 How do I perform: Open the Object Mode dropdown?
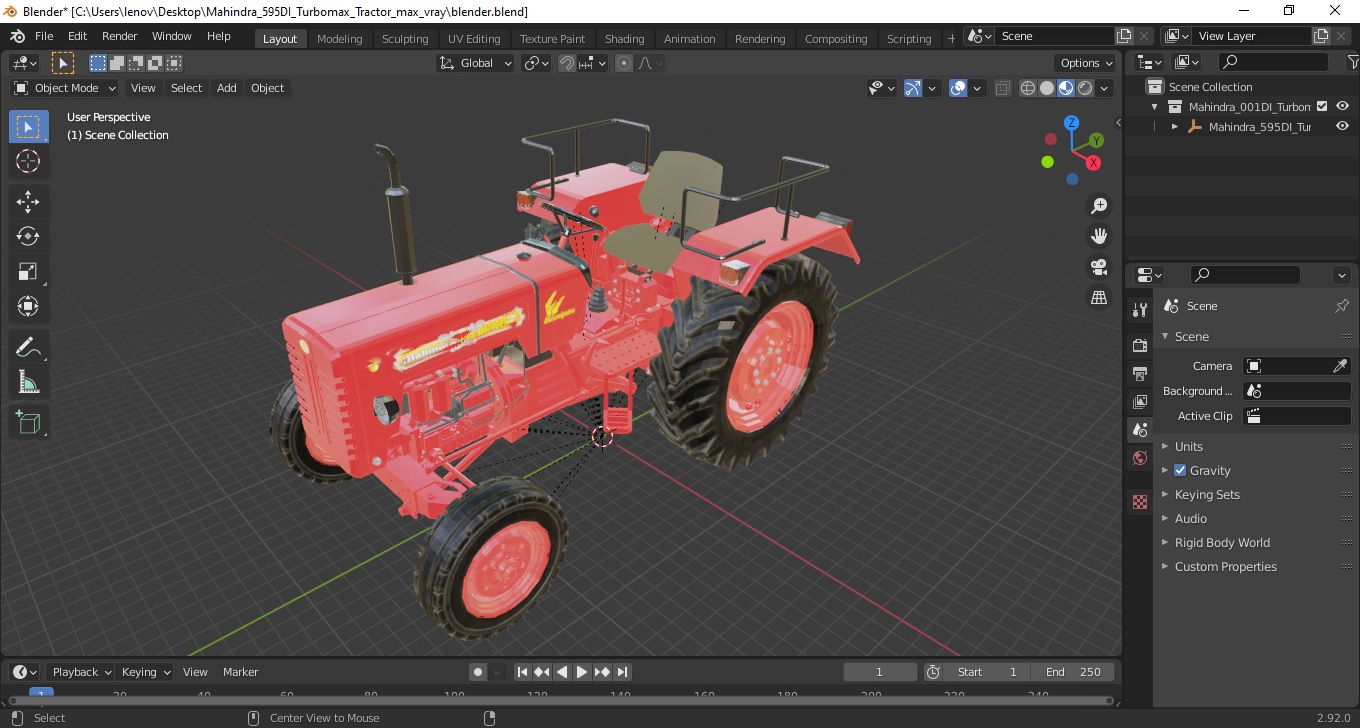point(65,88)
